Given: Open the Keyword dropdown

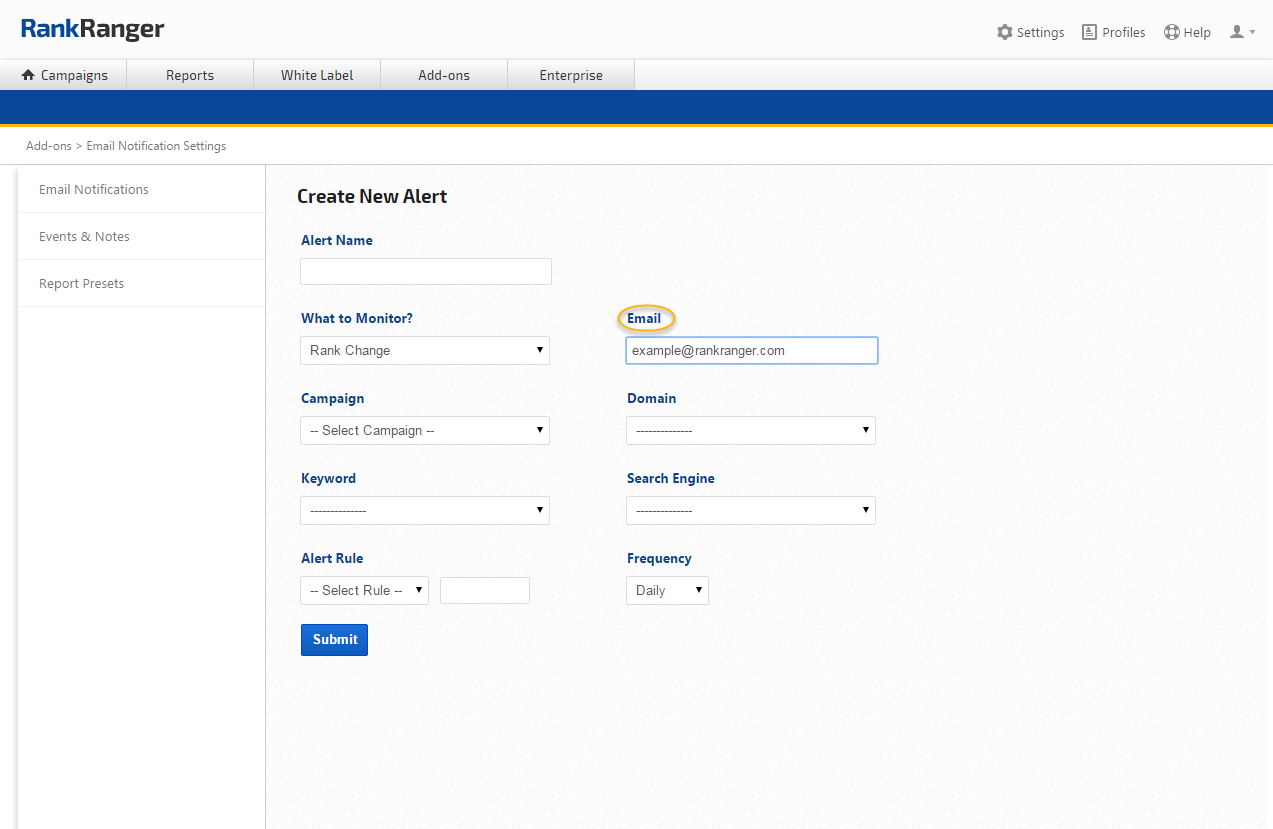Looking at the screenshot, I should [x=425, y=510].
